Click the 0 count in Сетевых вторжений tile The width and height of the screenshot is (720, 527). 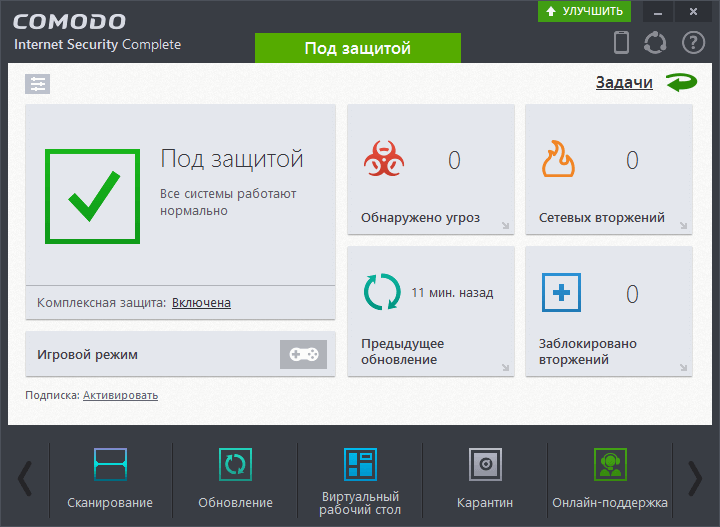point(632,160)
